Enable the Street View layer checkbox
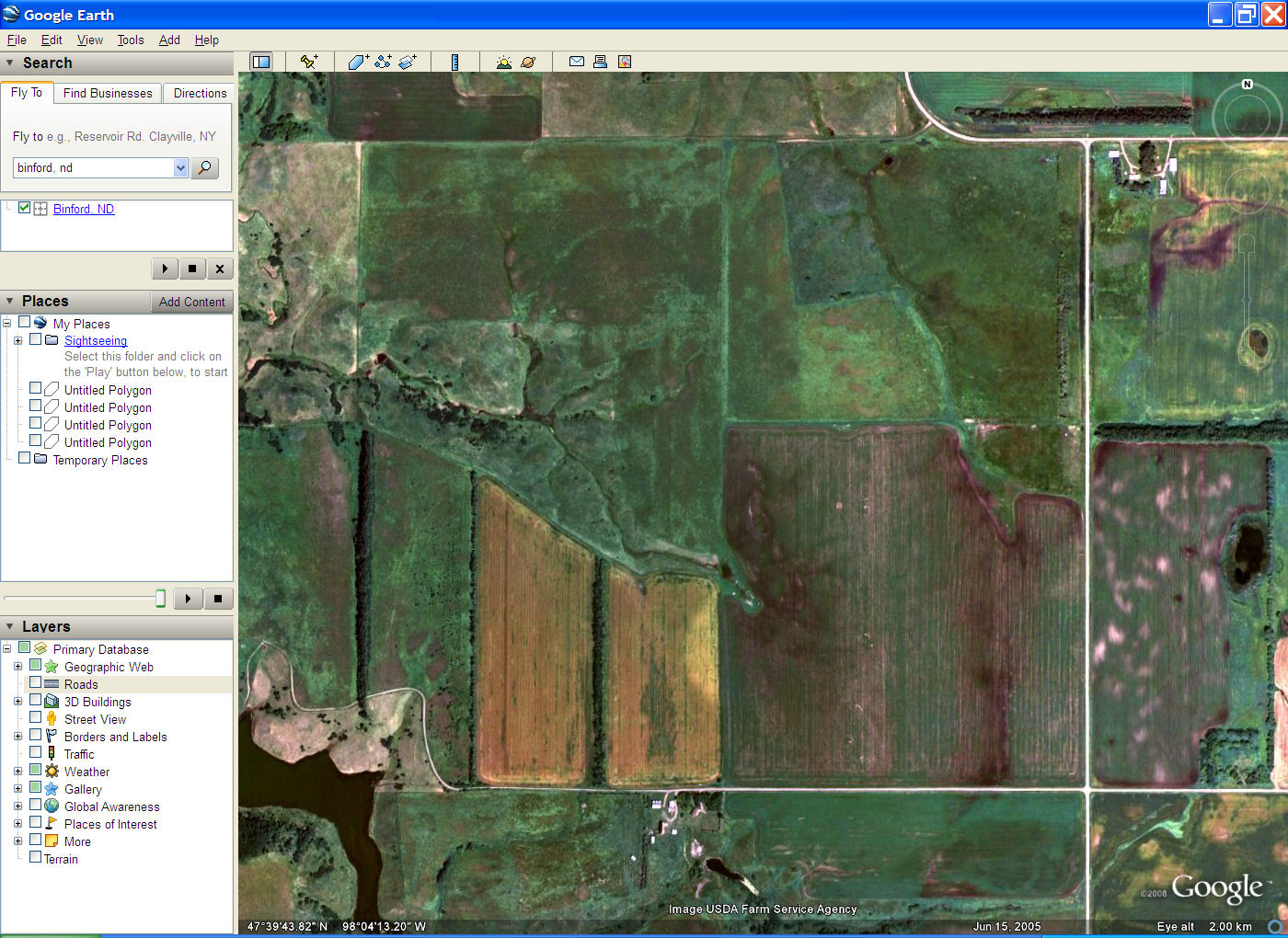This screenshot has width=1288, height=938. click(x=35, y=718)
